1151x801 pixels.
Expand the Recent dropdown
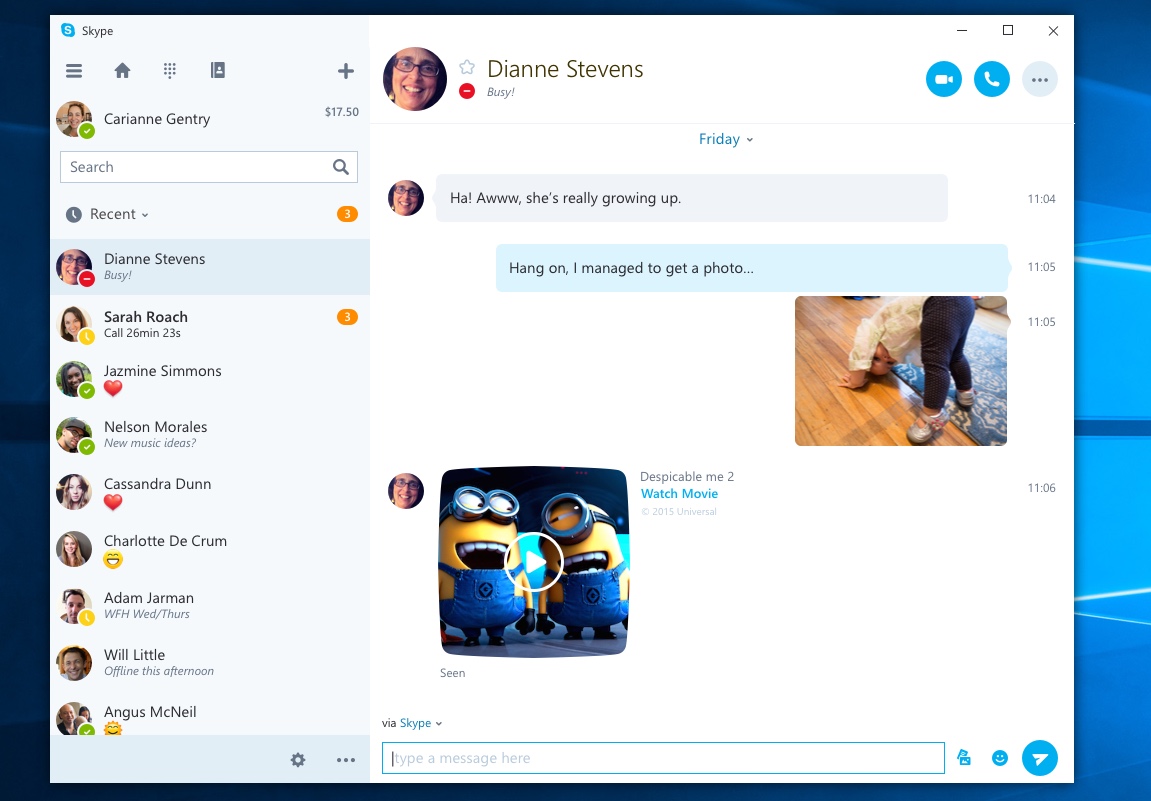coord(119,214)
